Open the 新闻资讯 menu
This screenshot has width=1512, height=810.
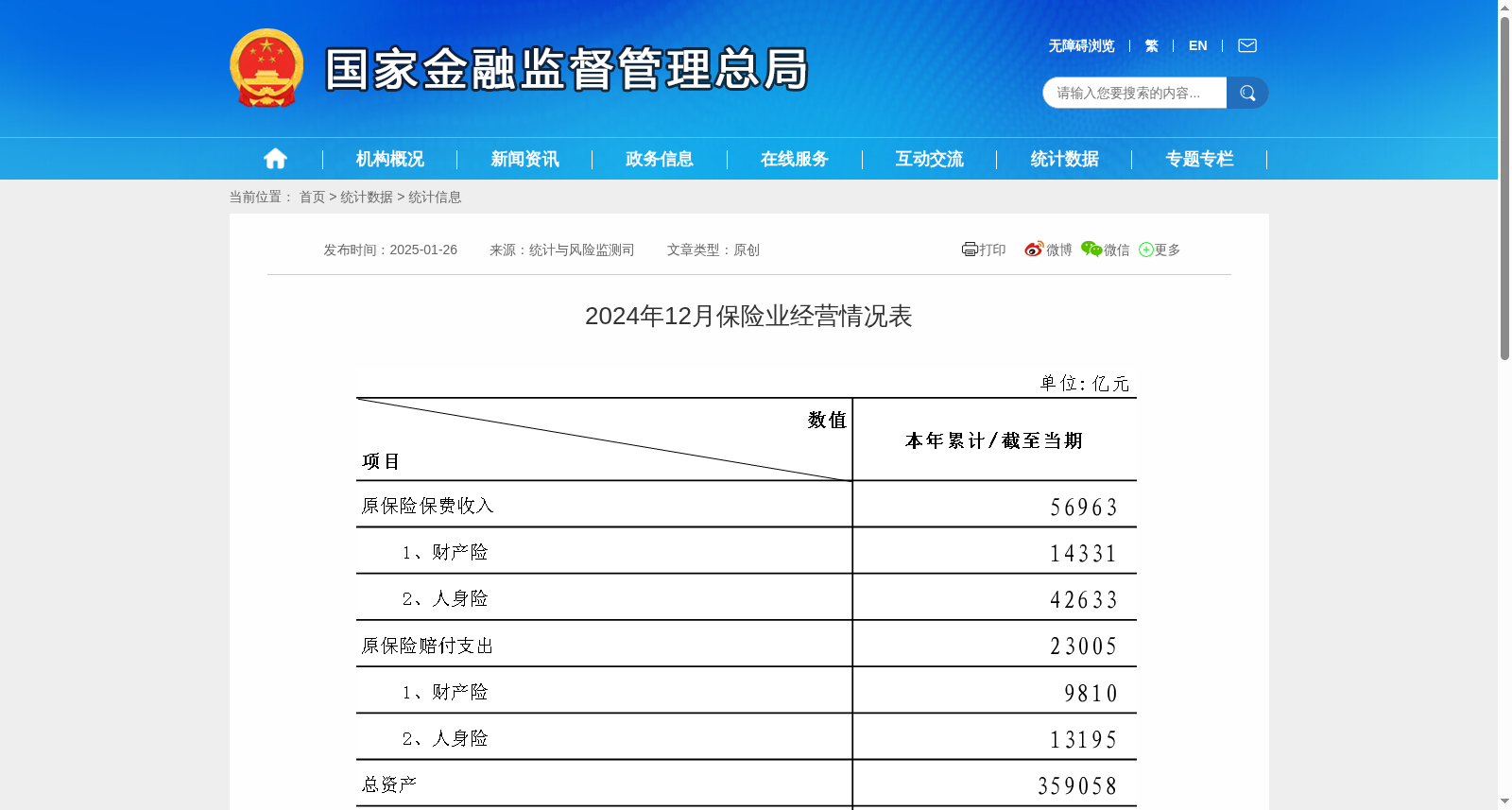[524, 159]
